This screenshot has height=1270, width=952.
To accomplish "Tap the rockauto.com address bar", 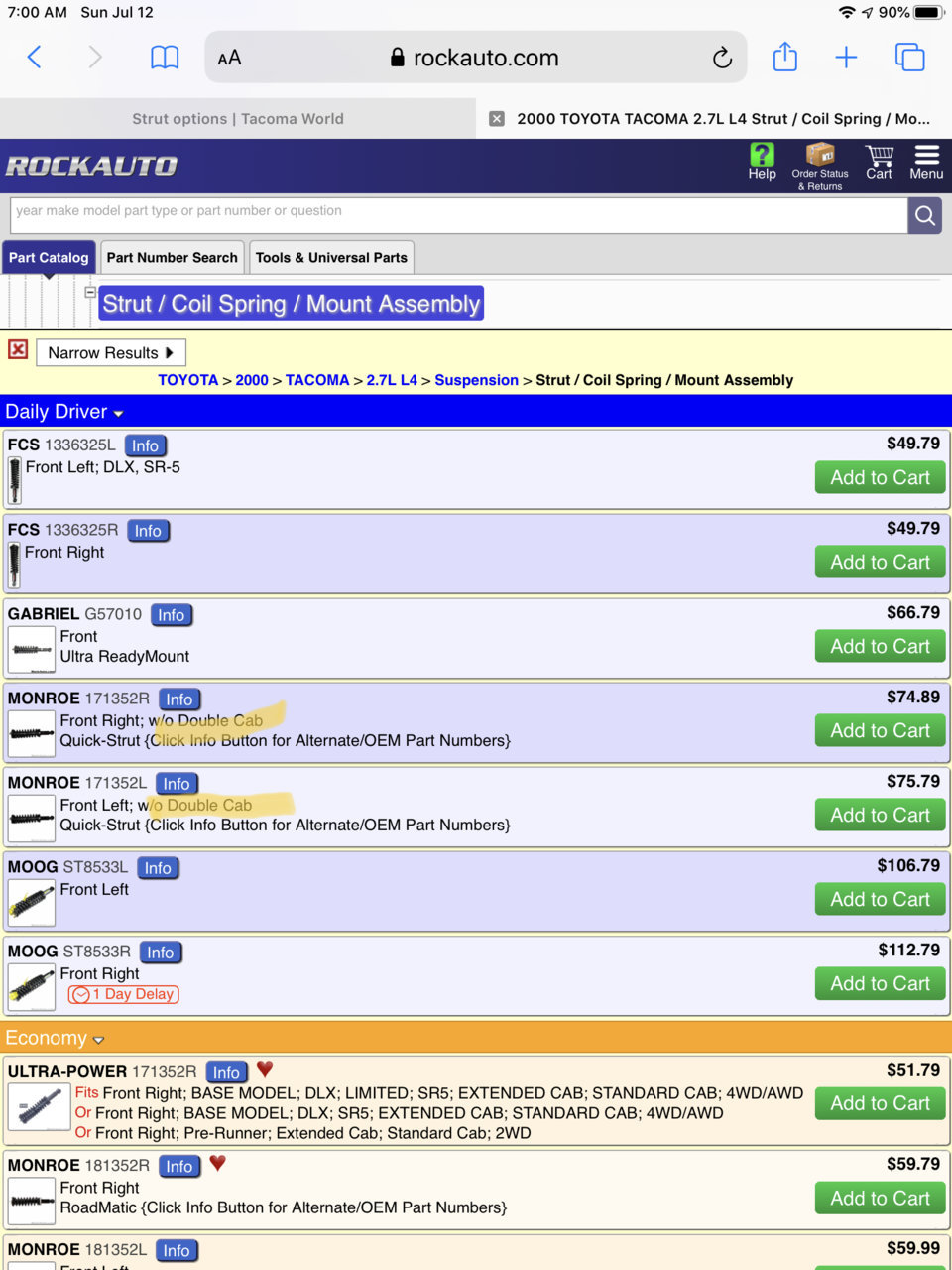I will [476, 58].
